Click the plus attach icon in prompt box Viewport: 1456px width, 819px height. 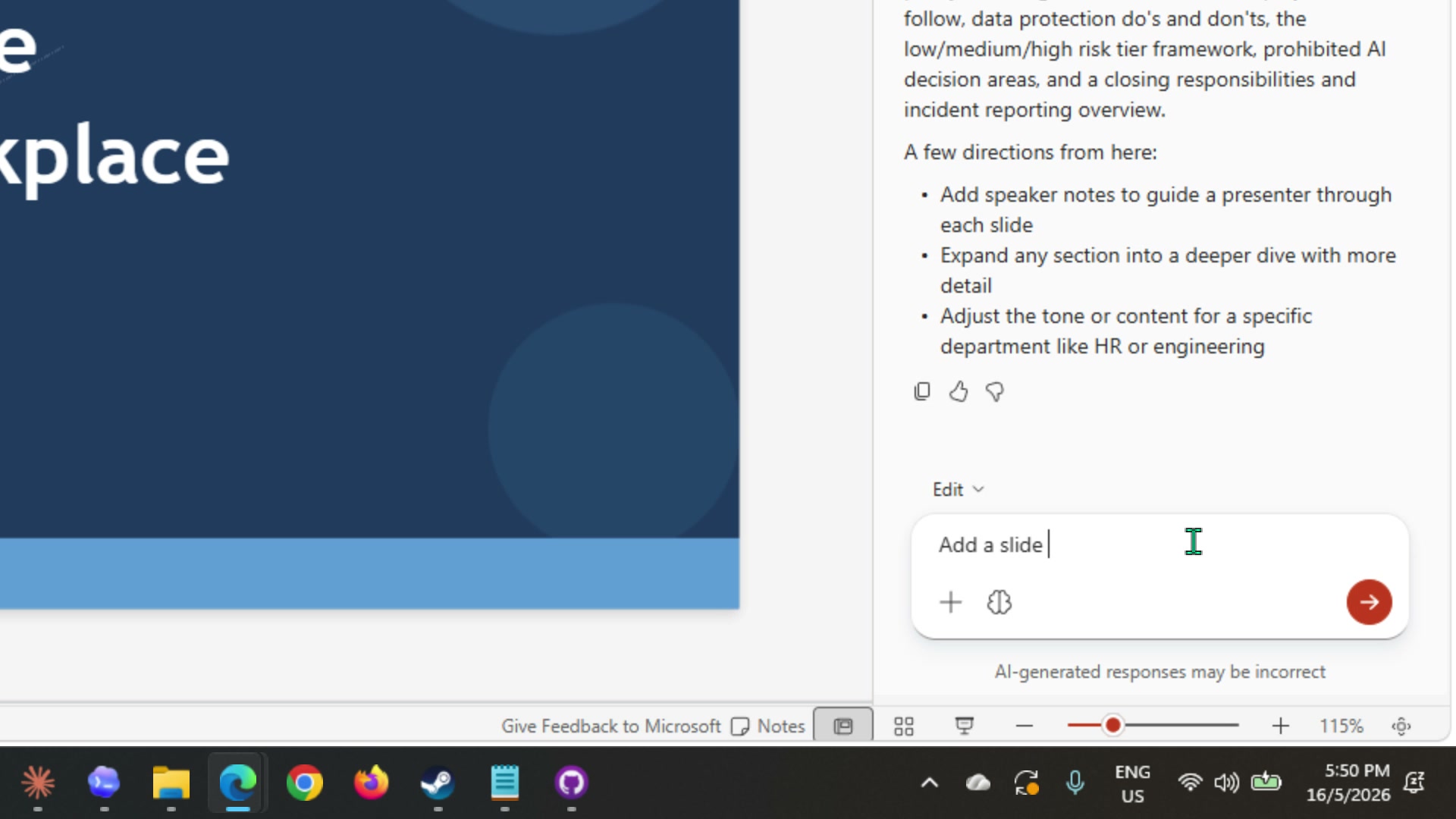(x=950, y=602)
